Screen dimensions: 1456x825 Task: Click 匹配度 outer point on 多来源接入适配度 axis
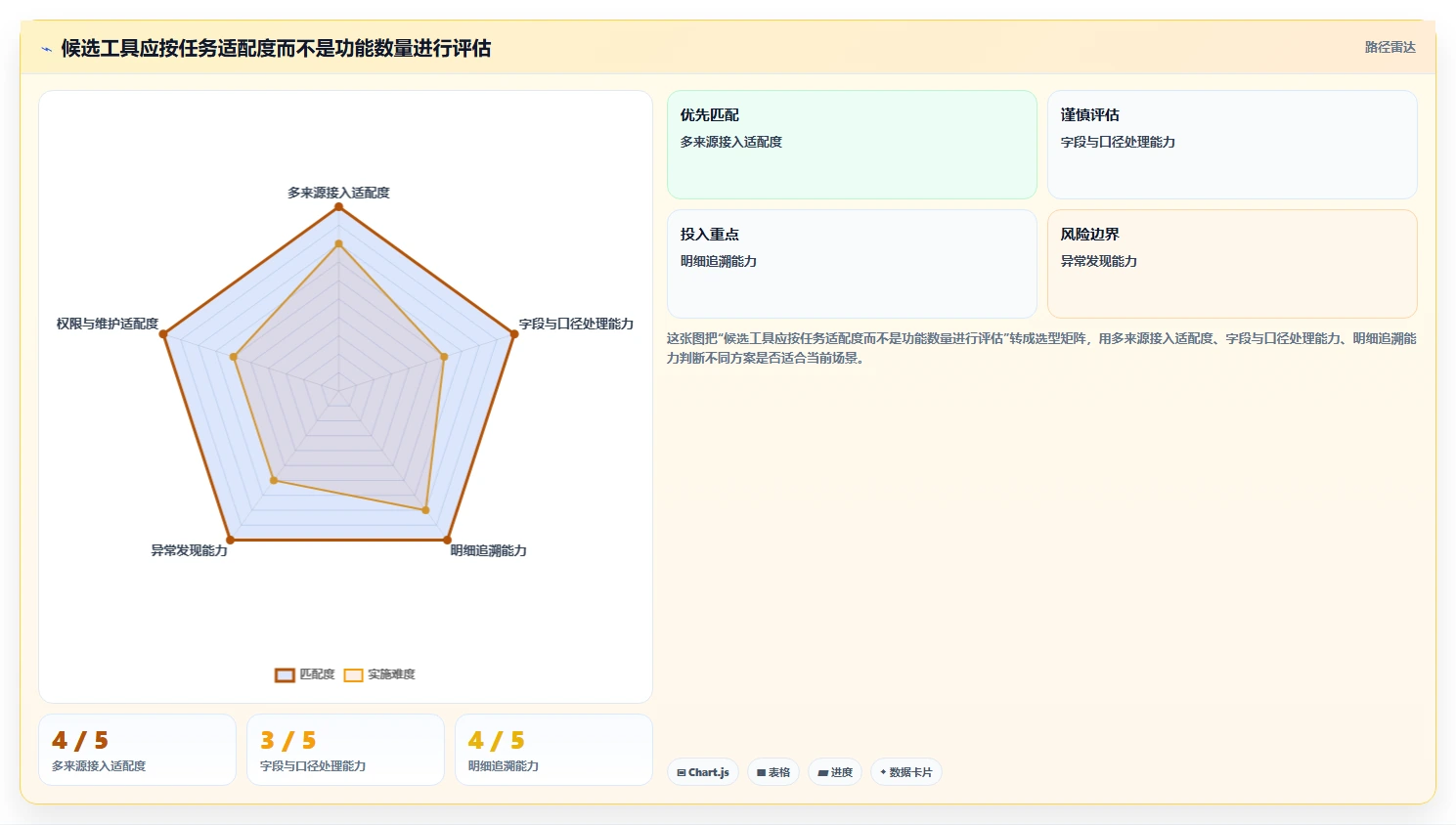point(339,207)
